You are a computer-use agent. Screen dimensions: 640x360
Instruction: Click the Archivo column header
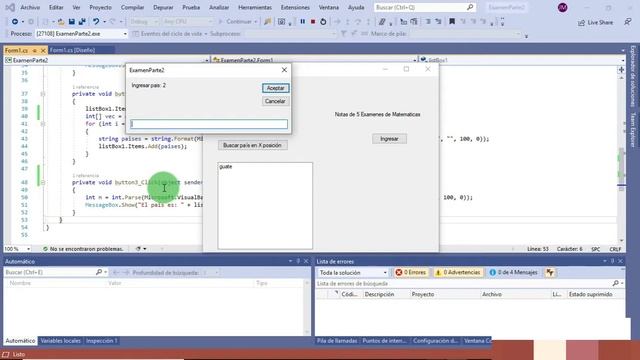(x=491, y=294)
